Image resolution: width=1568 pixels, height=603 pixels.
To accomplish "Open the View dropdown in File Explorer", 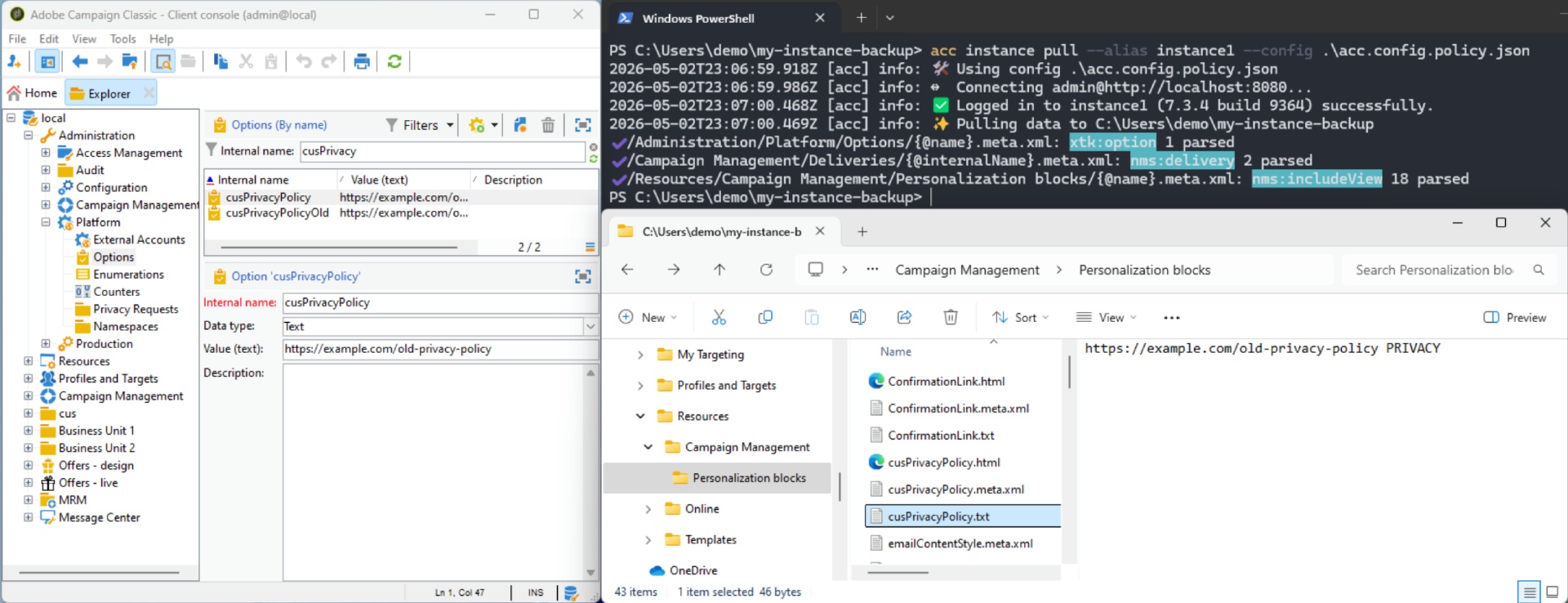I will click(1107, 317).
